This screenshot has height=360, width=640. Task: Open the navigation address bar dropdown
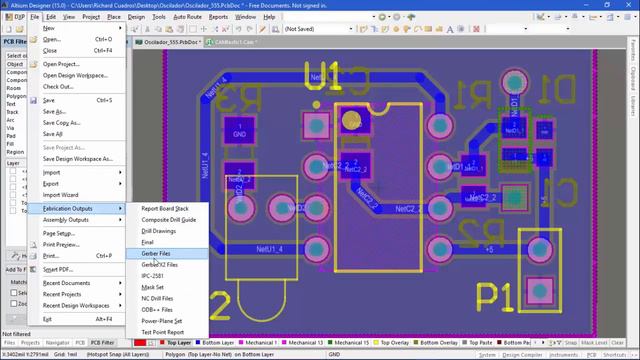pos(373,17)
